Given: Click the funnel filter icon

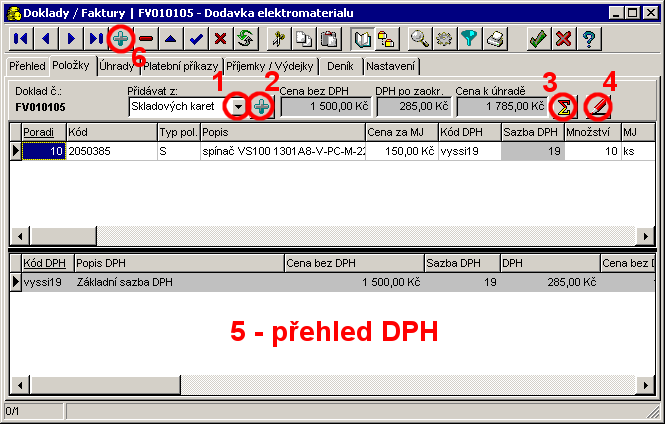Looking at the screenshot, I should (470, 39).
